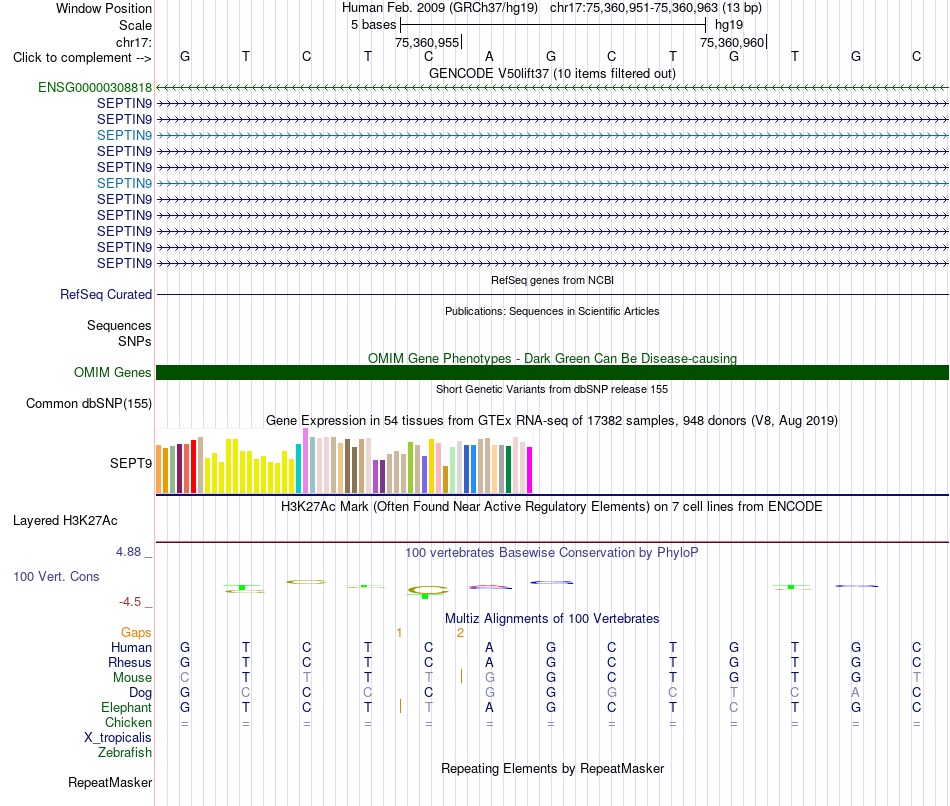Select the 'Zebrafish' species label
Screen dimensions: 950x806
click(125, 753)
